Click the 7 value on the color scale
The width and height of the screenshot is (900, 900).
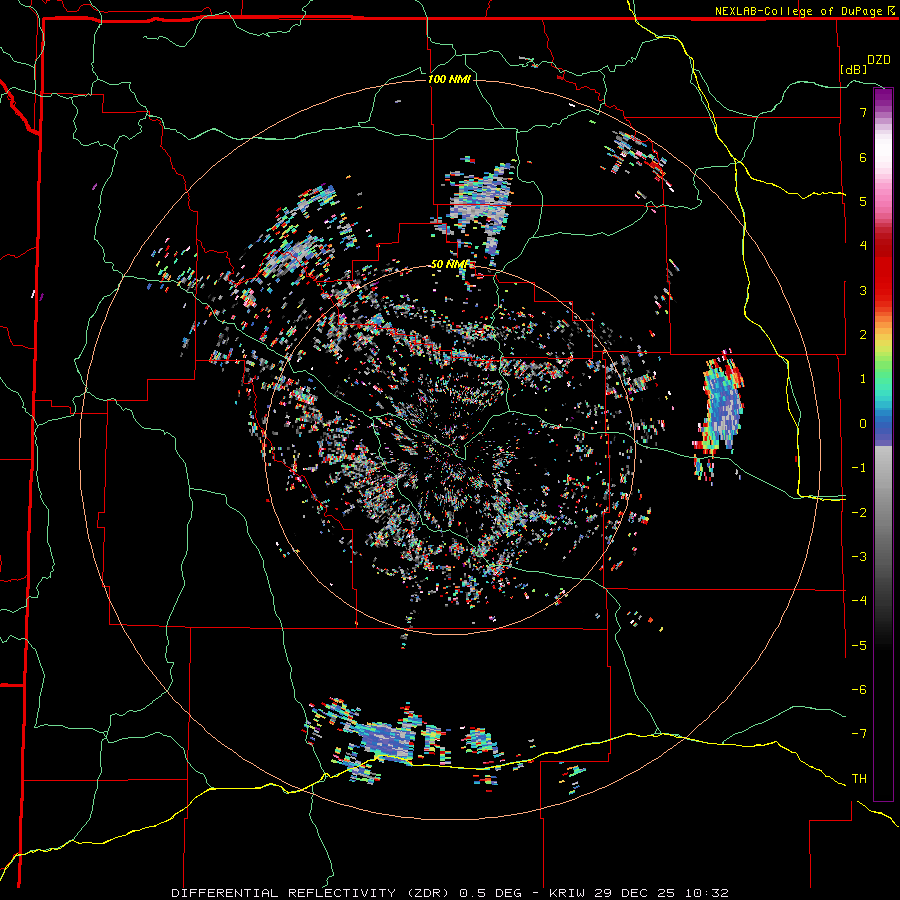863,112
